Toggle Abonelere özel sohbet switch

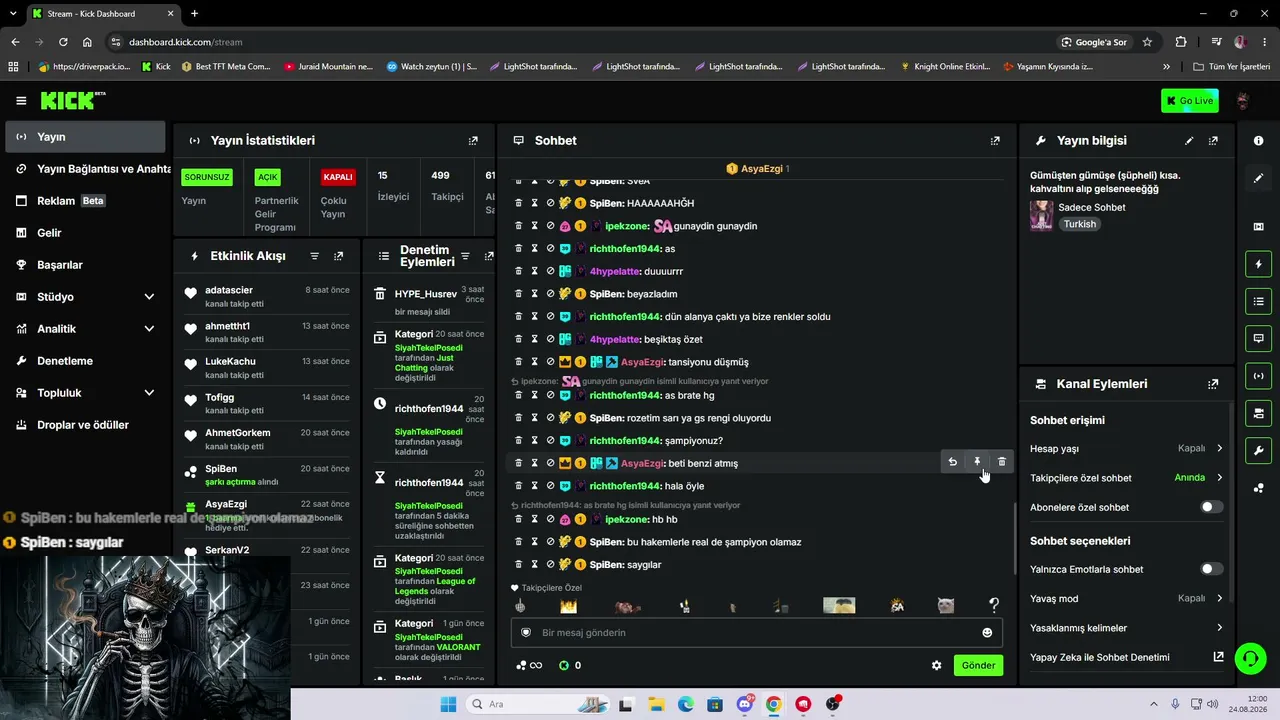click(x=1211, y=507)
